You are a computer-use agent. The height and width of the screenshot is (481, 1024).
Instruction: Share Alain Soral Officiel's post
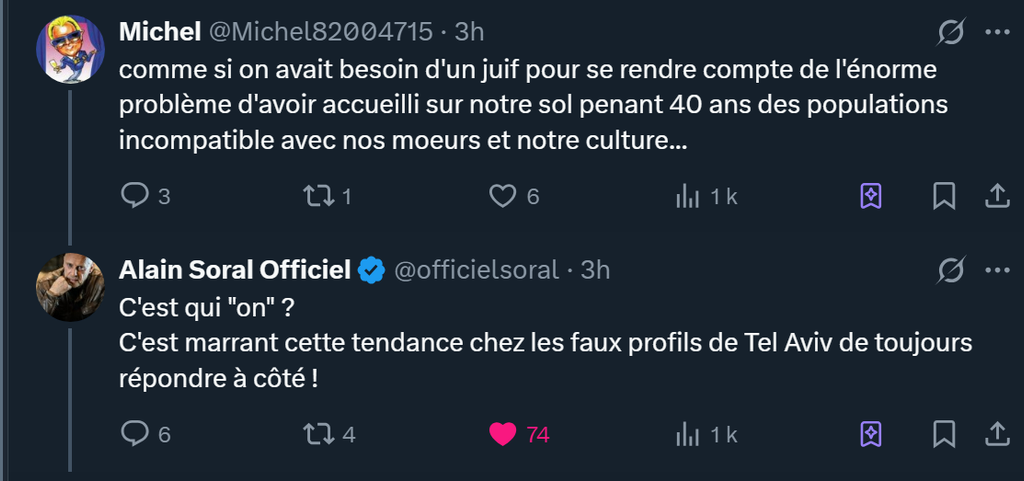pos(997,434)
